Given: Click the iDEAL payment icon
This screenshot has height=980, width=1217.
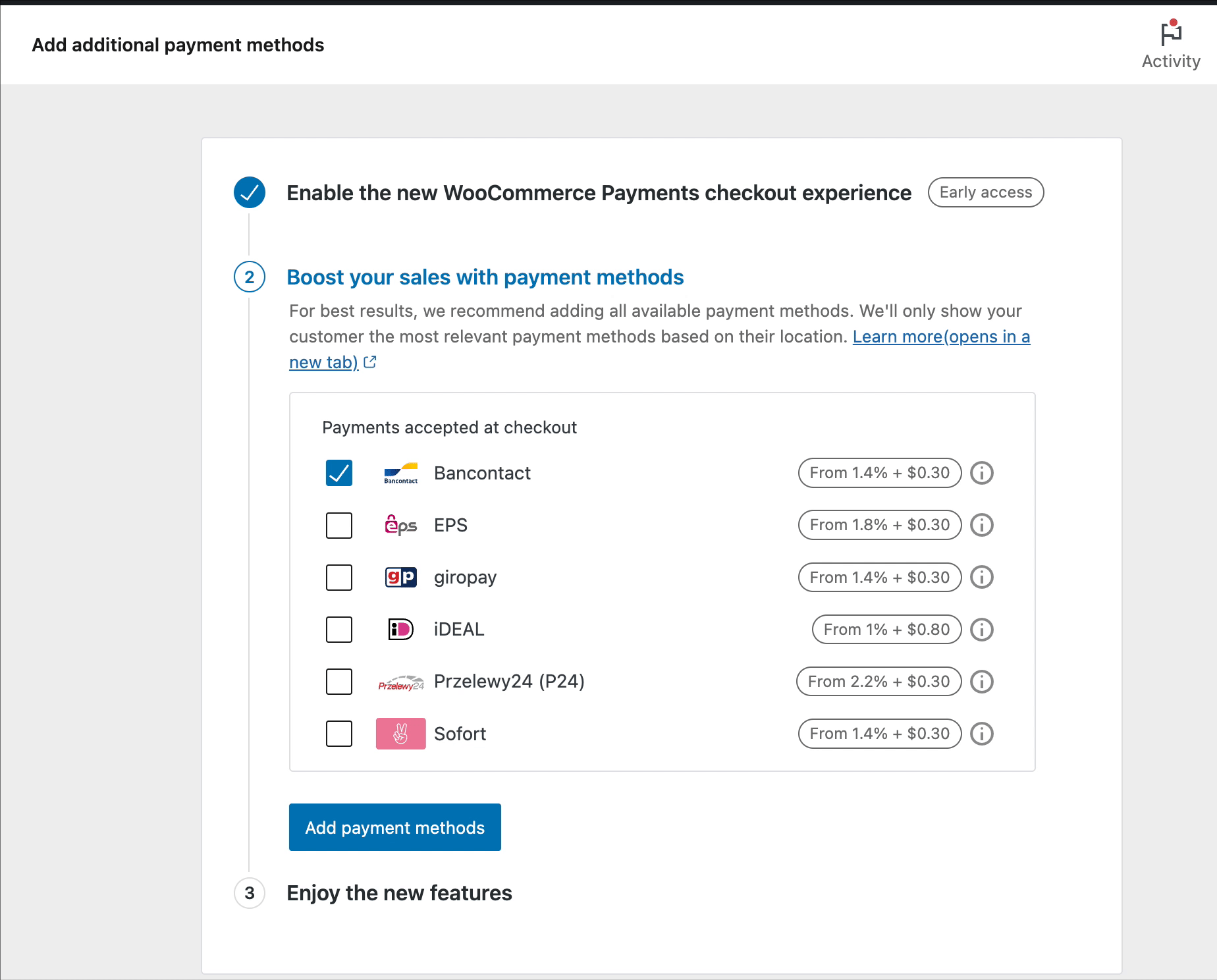Looking at the screenshot, I should (x=400, y=629).
